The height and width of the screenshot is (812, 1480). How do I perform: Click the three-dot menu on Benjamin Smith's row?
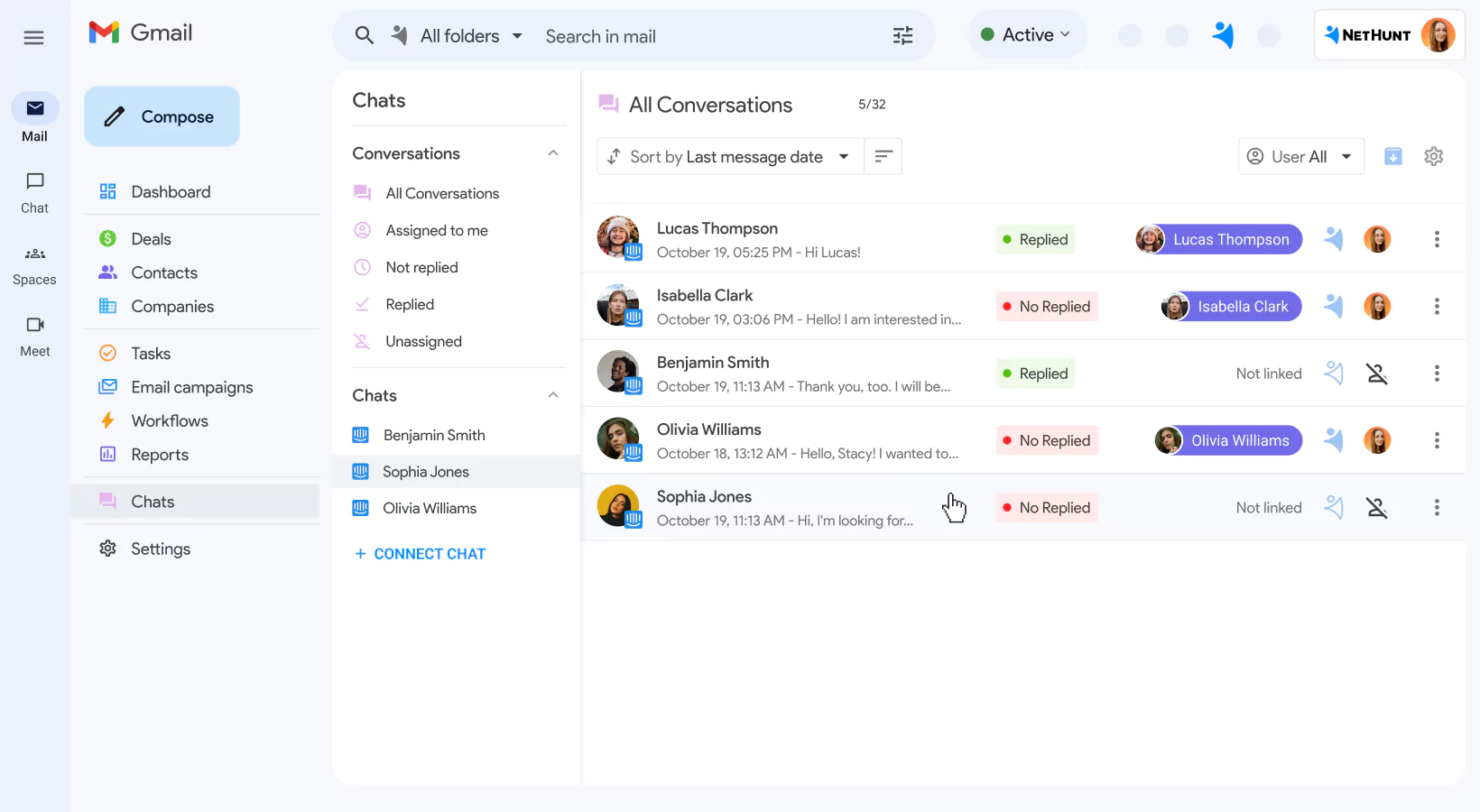point(1437,373)
